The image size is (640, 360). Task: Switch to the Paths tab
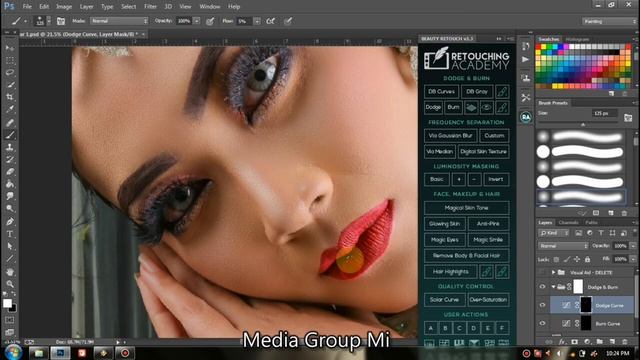tap(591, 223)
